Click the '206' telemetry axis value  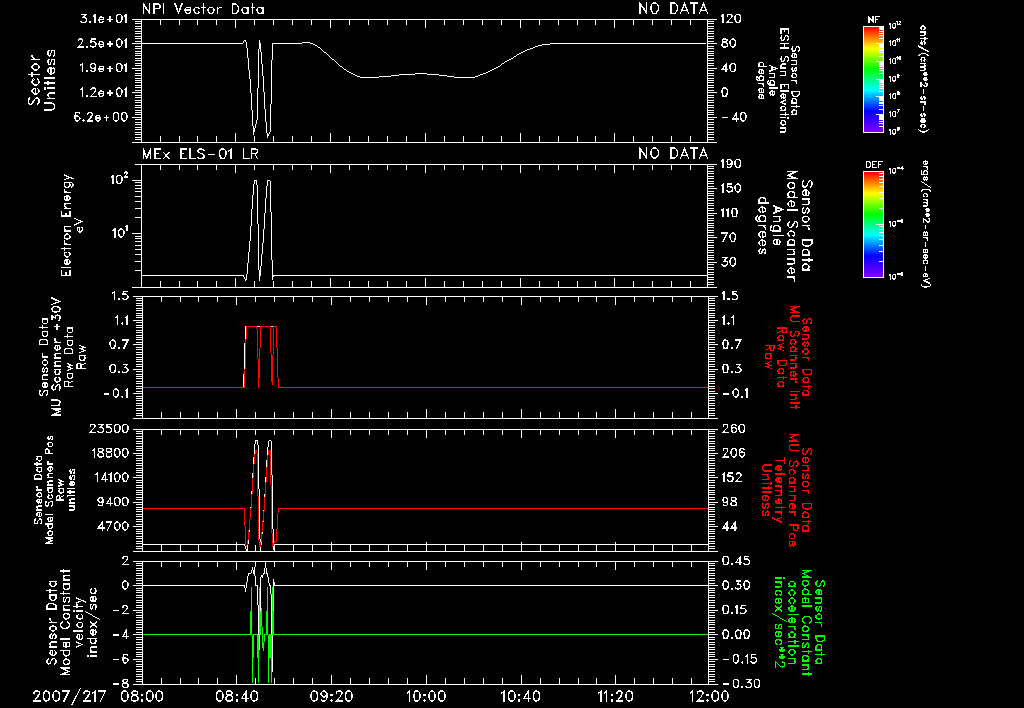click(x=733, y=453)
